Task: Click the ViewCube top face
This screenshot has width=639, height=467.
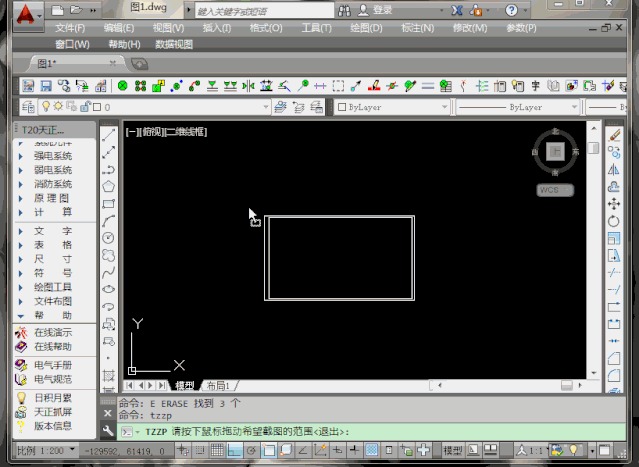Action: (x=555, y=152)
